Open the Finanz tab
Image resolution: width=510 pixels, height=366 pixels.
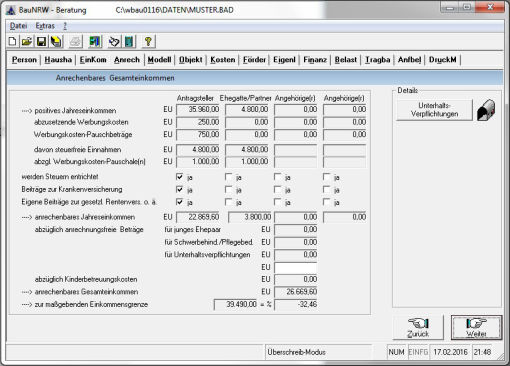coord(315,60)
